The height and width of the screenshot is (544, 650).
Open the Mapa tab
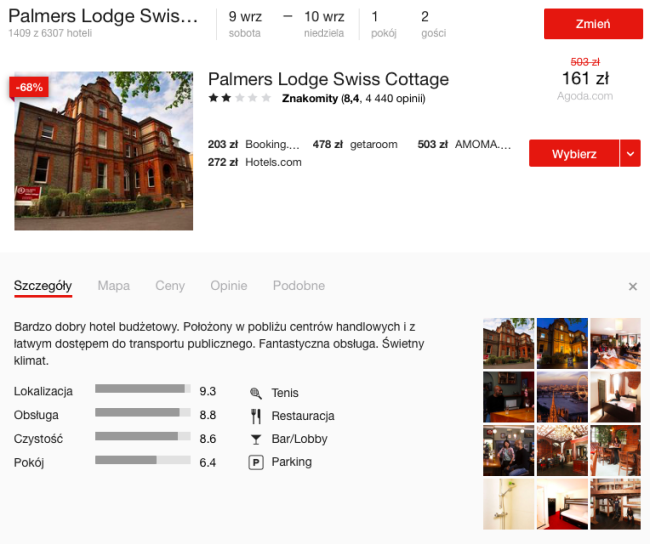click(114, 286)
